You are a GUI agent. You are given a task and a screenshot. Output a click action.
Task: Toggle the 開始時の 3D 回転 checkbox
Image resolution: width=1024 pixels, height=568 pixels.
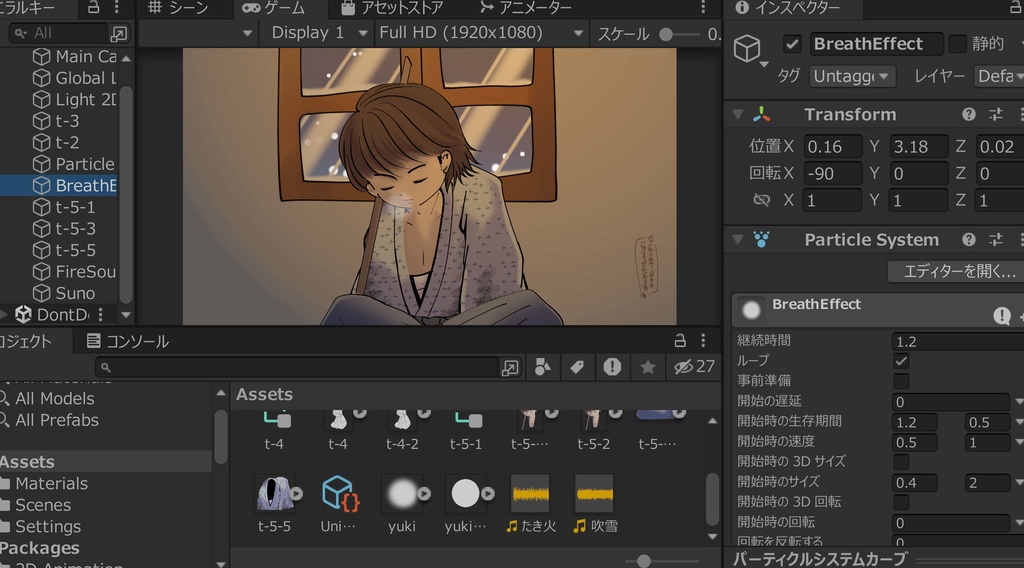pyautogui.click(x=901, y=502)
